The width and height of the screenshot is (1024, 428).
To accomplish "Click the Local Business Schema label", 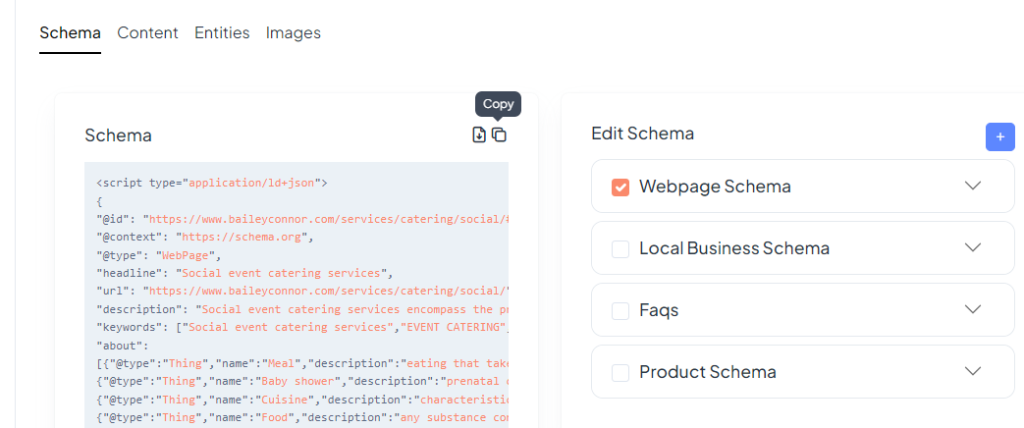I will point(734,248).
